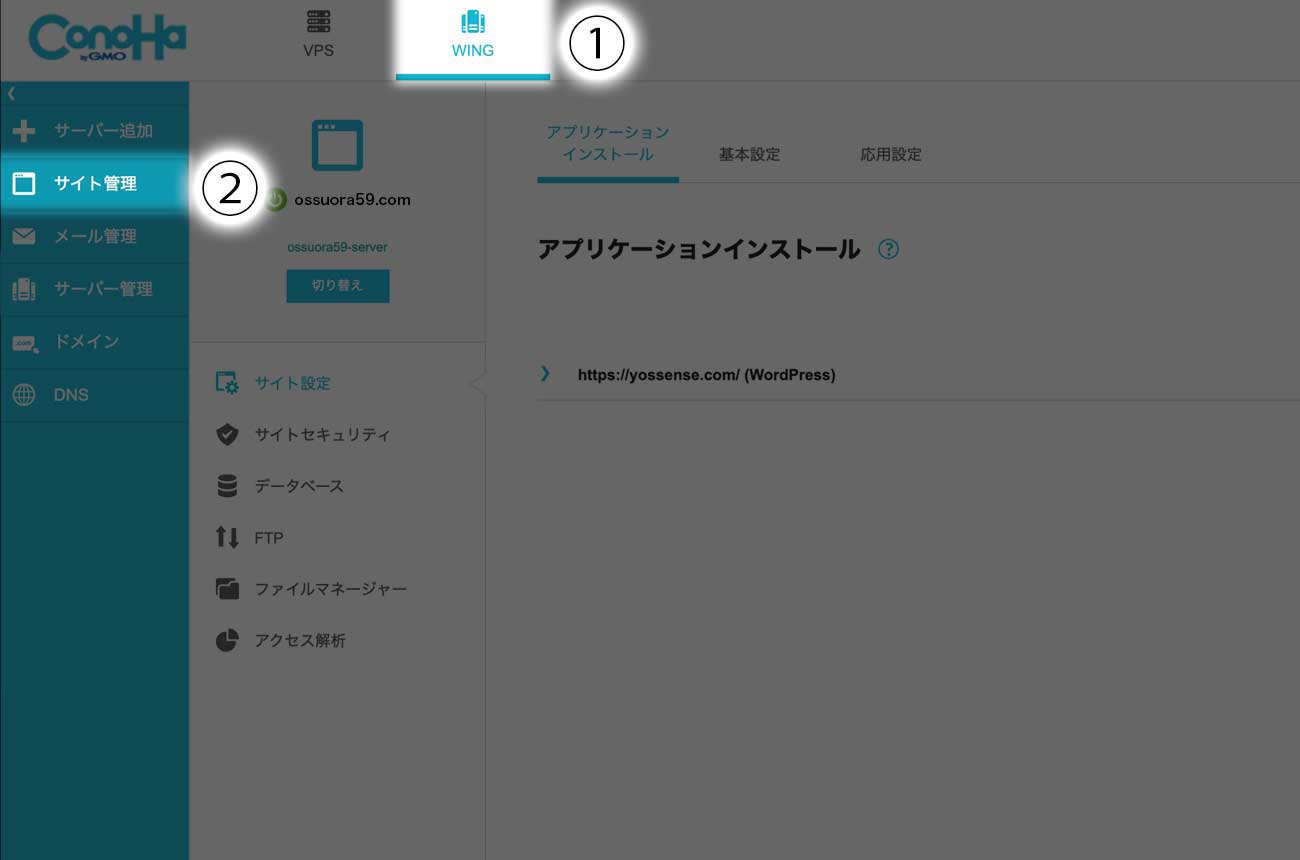Click the large site window icon

[x=337, y=145]
